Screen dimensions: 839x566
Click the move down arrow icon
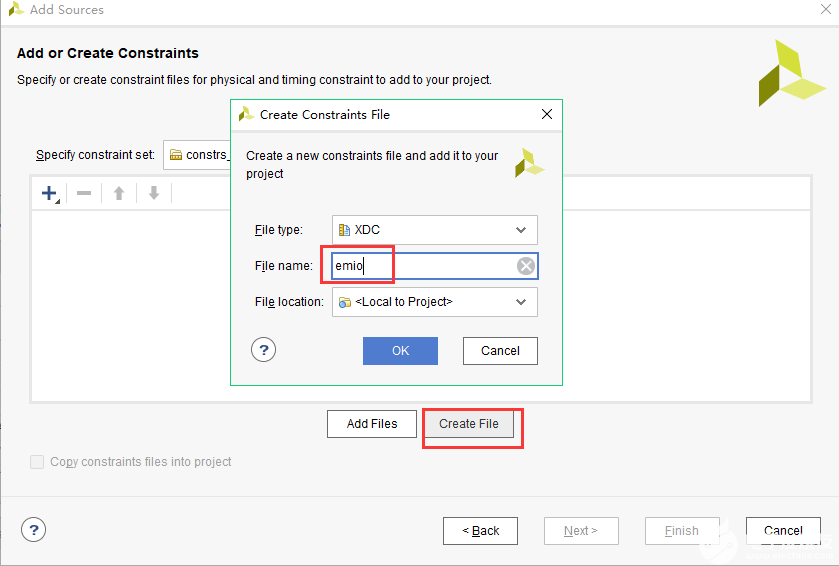(154, 193)
